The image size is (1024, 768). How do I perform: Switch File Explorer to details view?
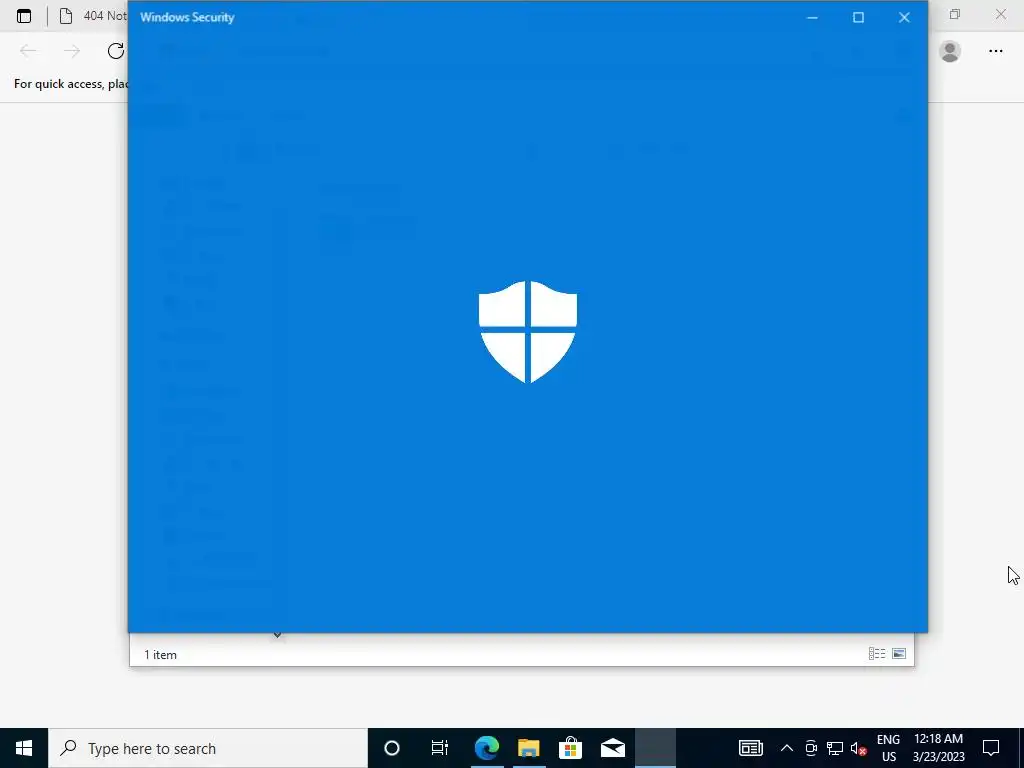pyautogui.click(x=877, y=654)
